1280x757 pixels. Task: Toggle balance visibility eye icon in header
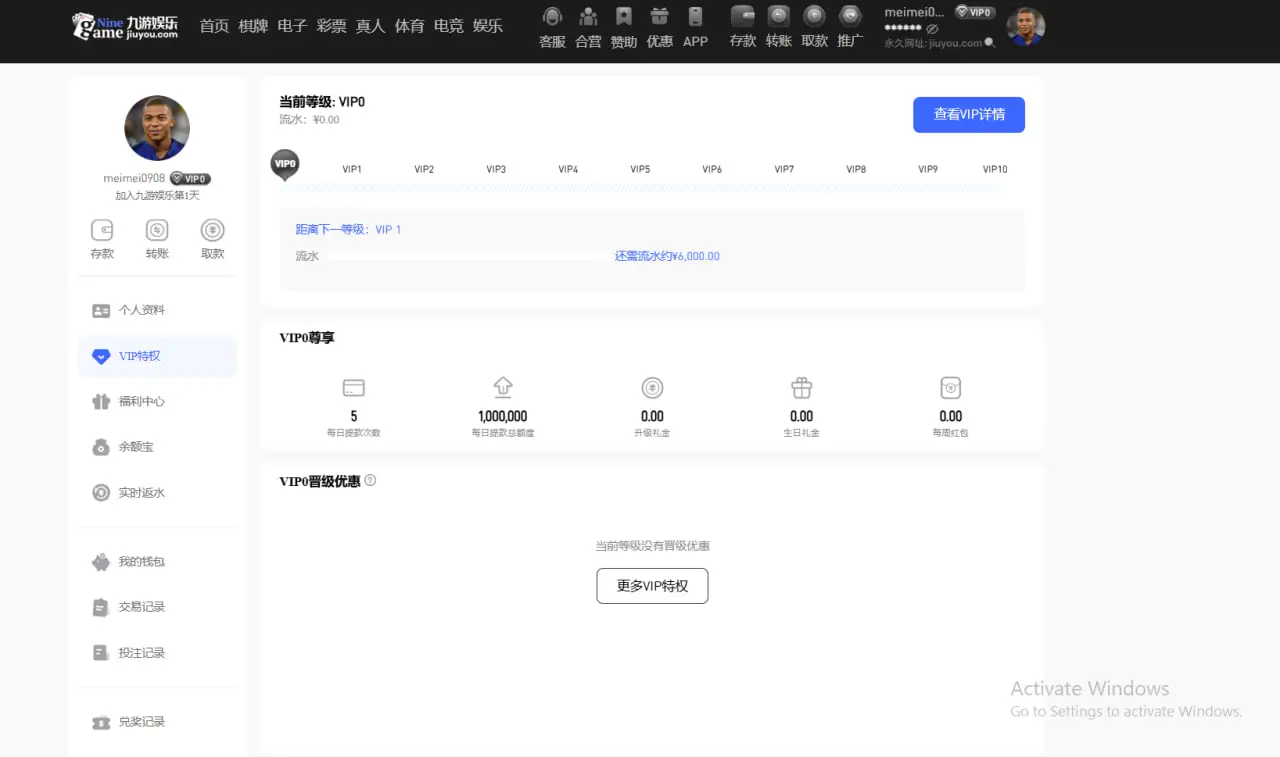pyautogui.click(x=932, y=29)
